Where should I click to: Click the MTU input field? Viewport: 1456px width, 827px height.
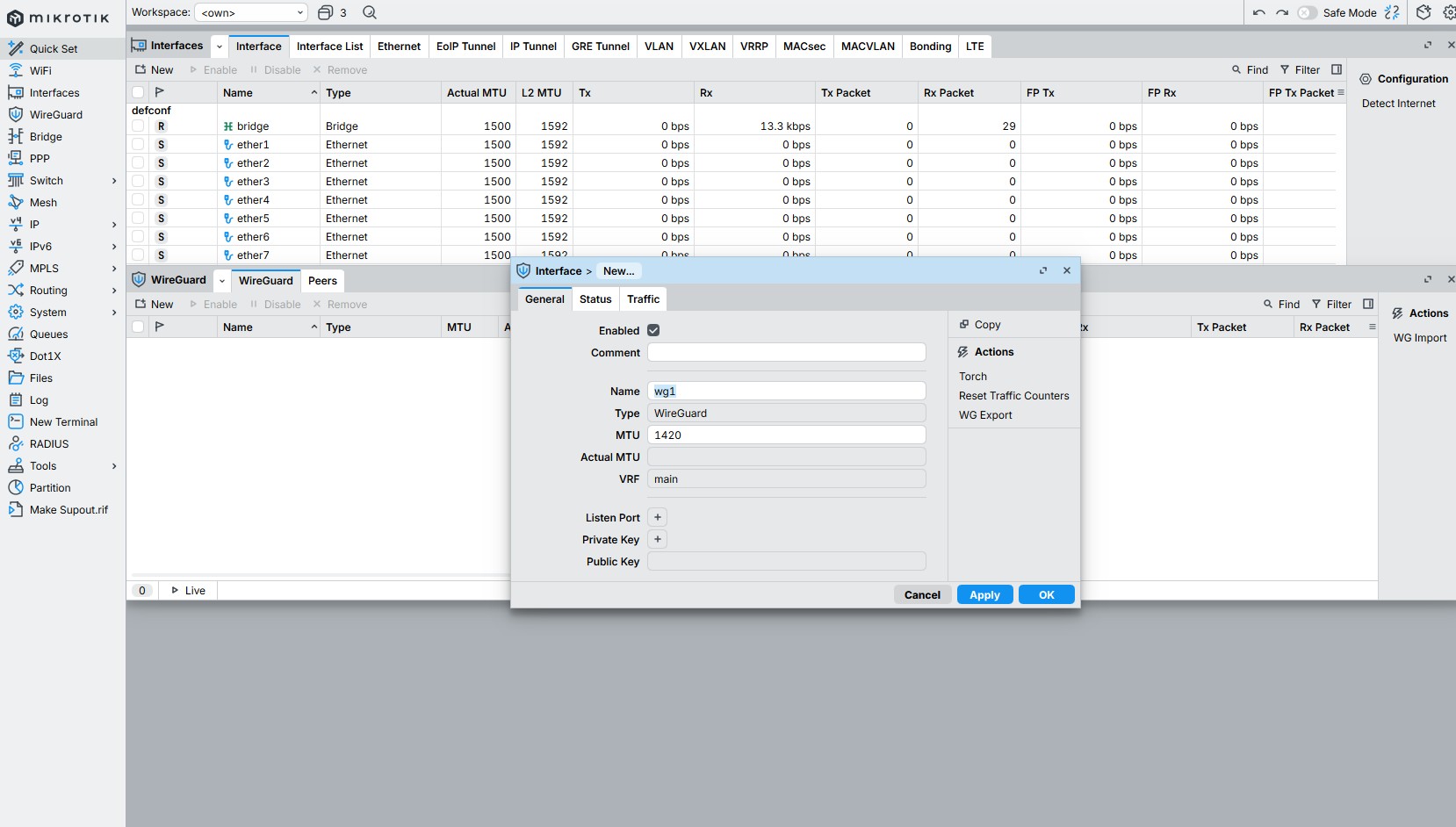click(786, 435)
